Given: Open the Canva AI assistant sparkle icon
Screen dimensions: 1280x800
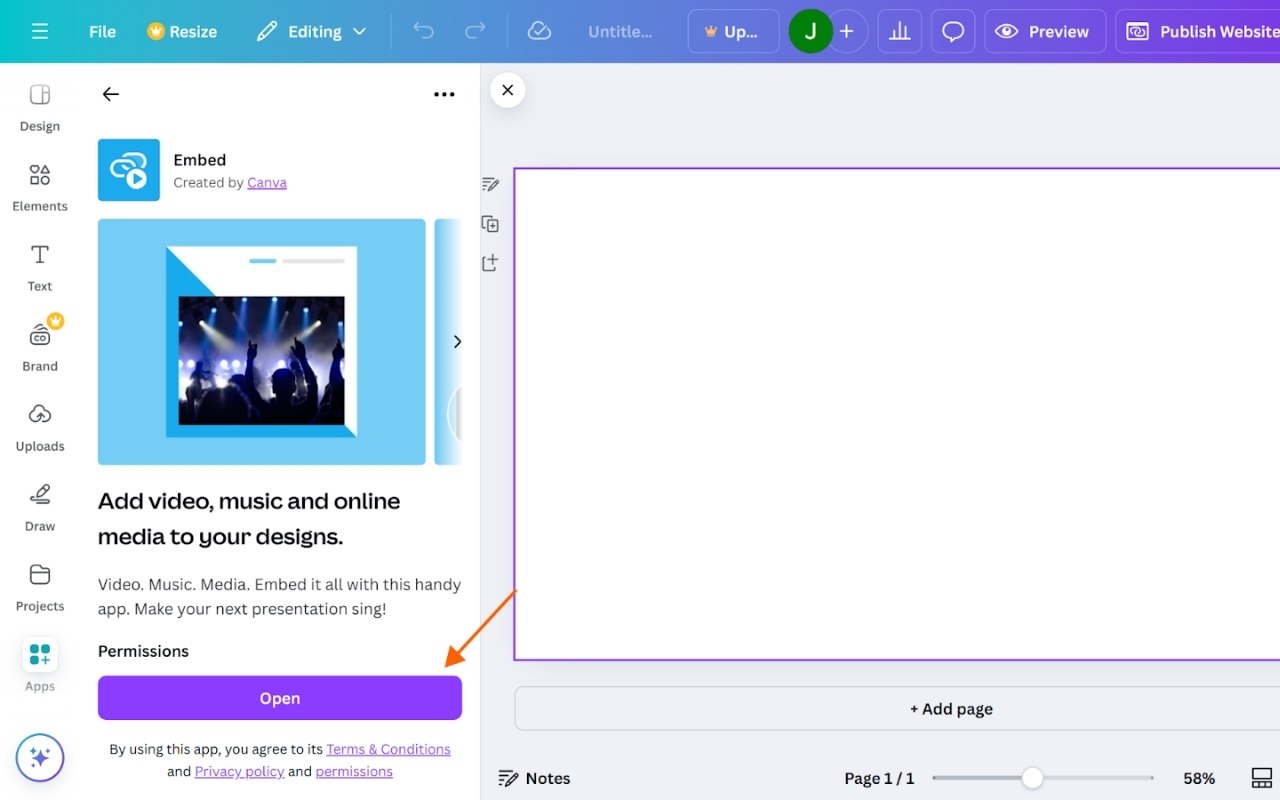Looking at the screenshot, I should [x=40, y=757].
